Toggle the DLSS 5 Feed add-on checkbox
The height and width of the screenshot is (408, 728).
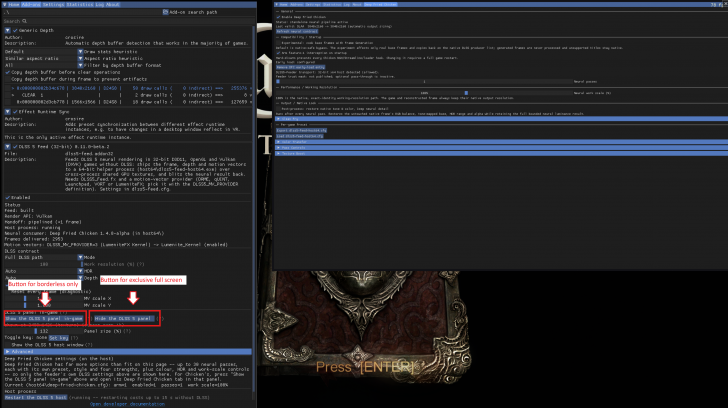pos(15,147)
